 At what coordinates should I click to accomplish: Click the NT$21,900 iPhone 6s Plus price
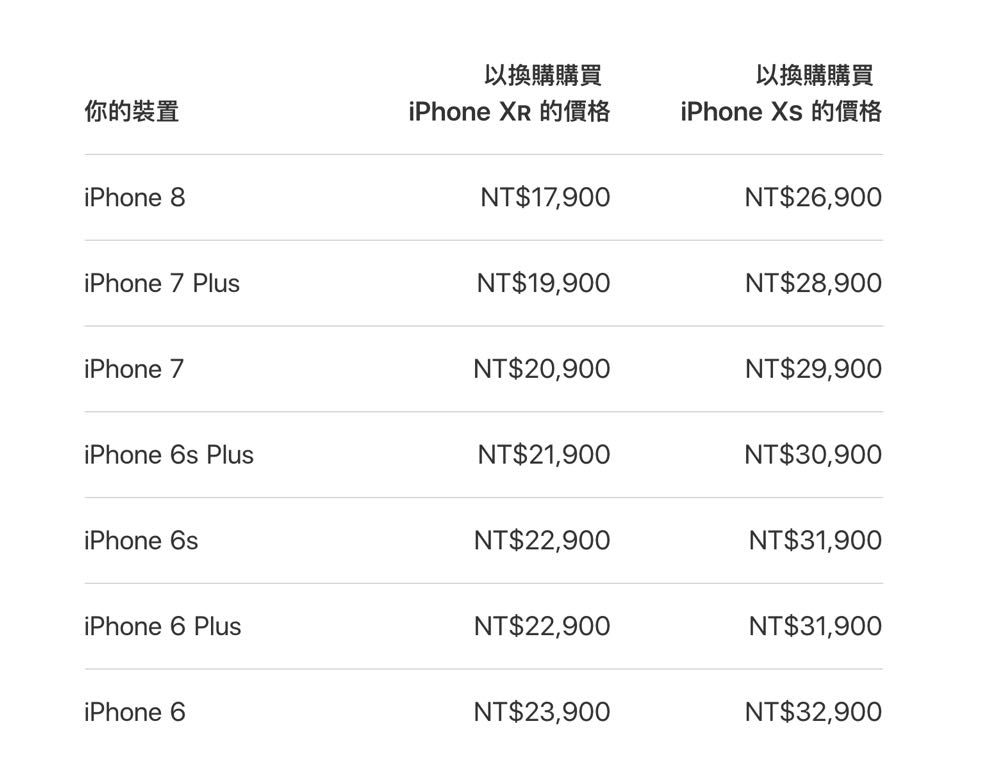point(543,455)
